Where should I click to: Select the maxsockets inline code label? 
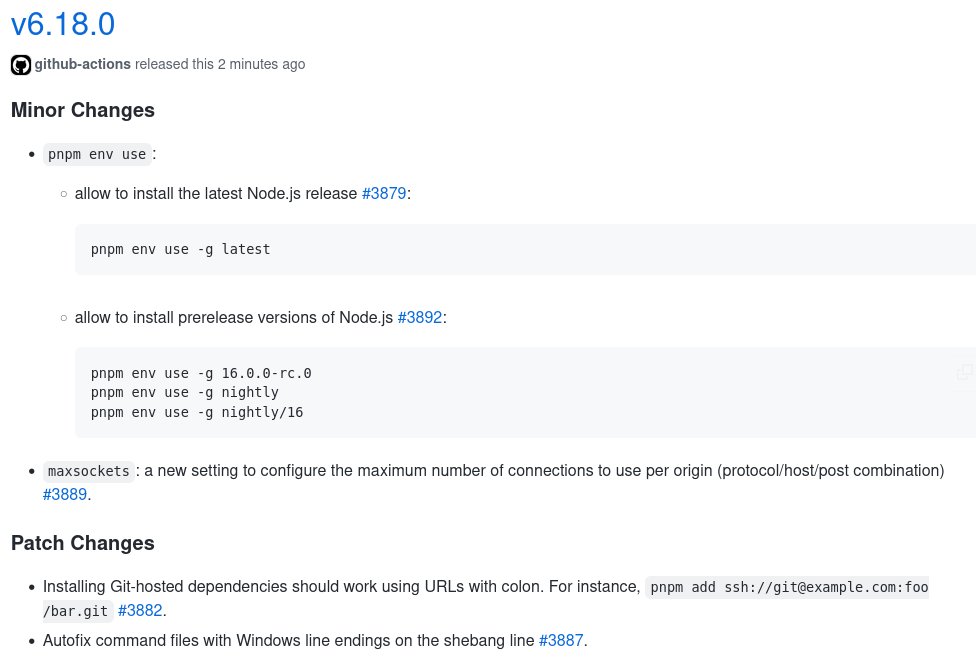pyautogui.click(x=88, y=471)
